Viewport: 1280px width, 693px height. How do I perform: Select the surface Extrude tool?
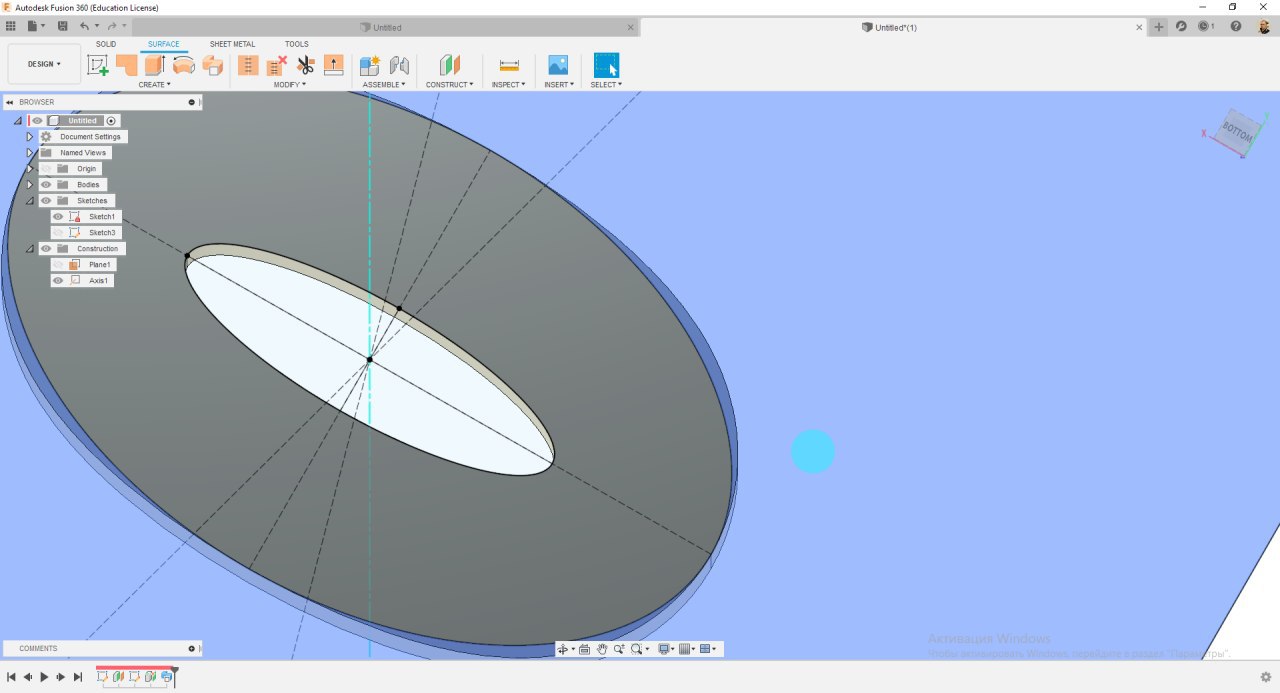point(155,66)
